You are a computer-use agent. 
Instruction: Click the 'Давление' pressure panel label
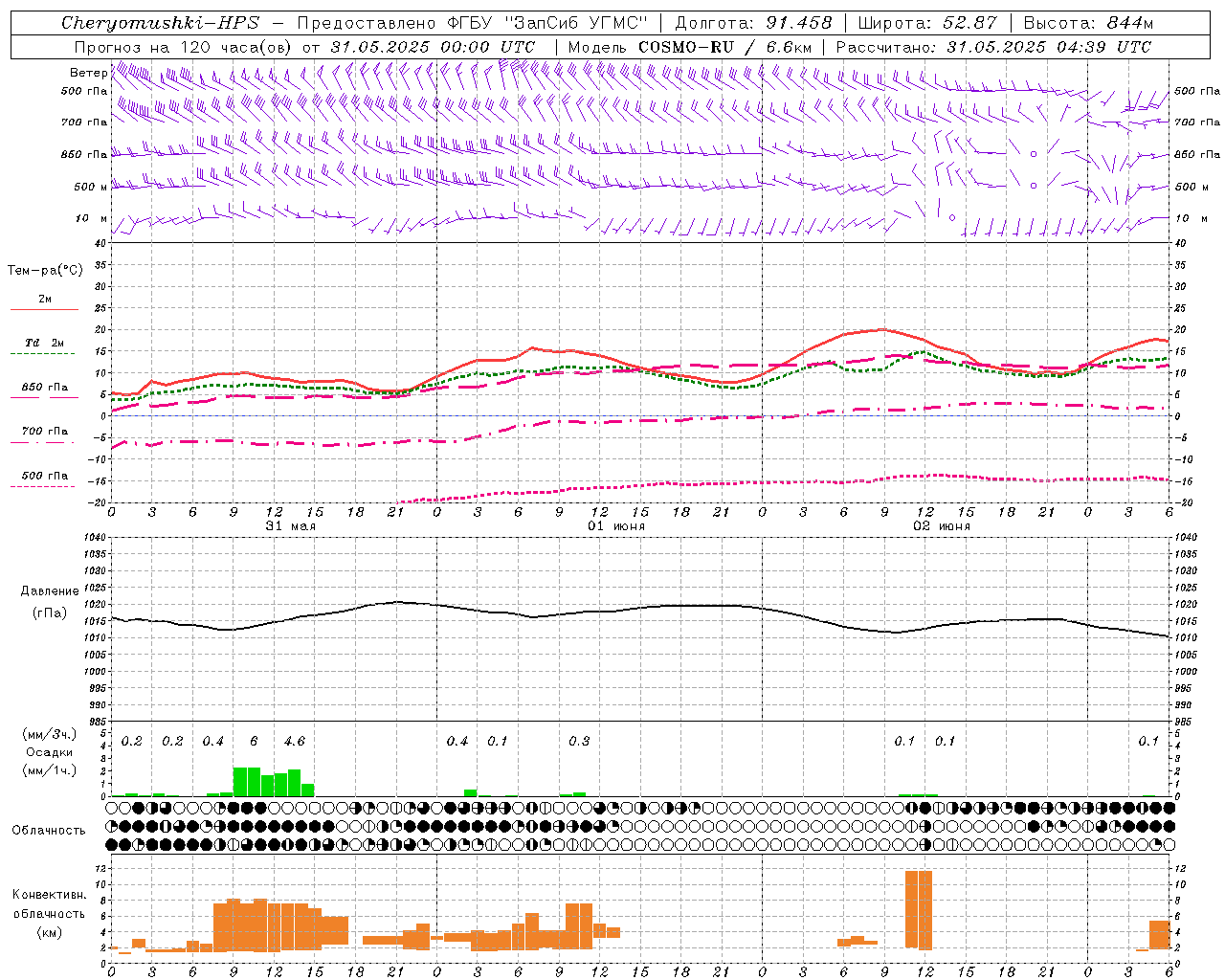pyautogui.click(x=50, y=591)
